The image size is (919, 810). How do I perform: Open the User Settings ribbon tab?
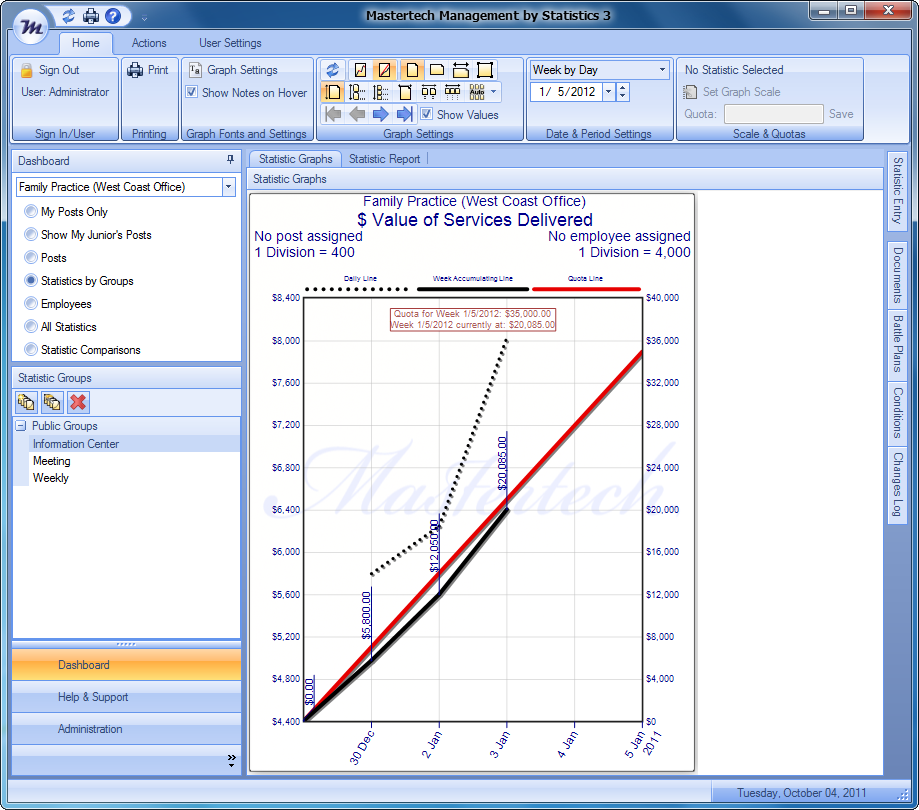coord(230,43)
